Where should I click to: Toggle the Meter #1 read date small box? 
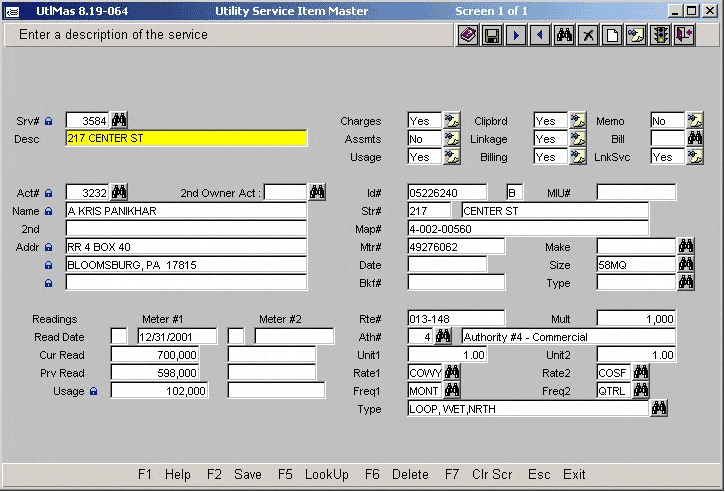[x=119, y=336]
